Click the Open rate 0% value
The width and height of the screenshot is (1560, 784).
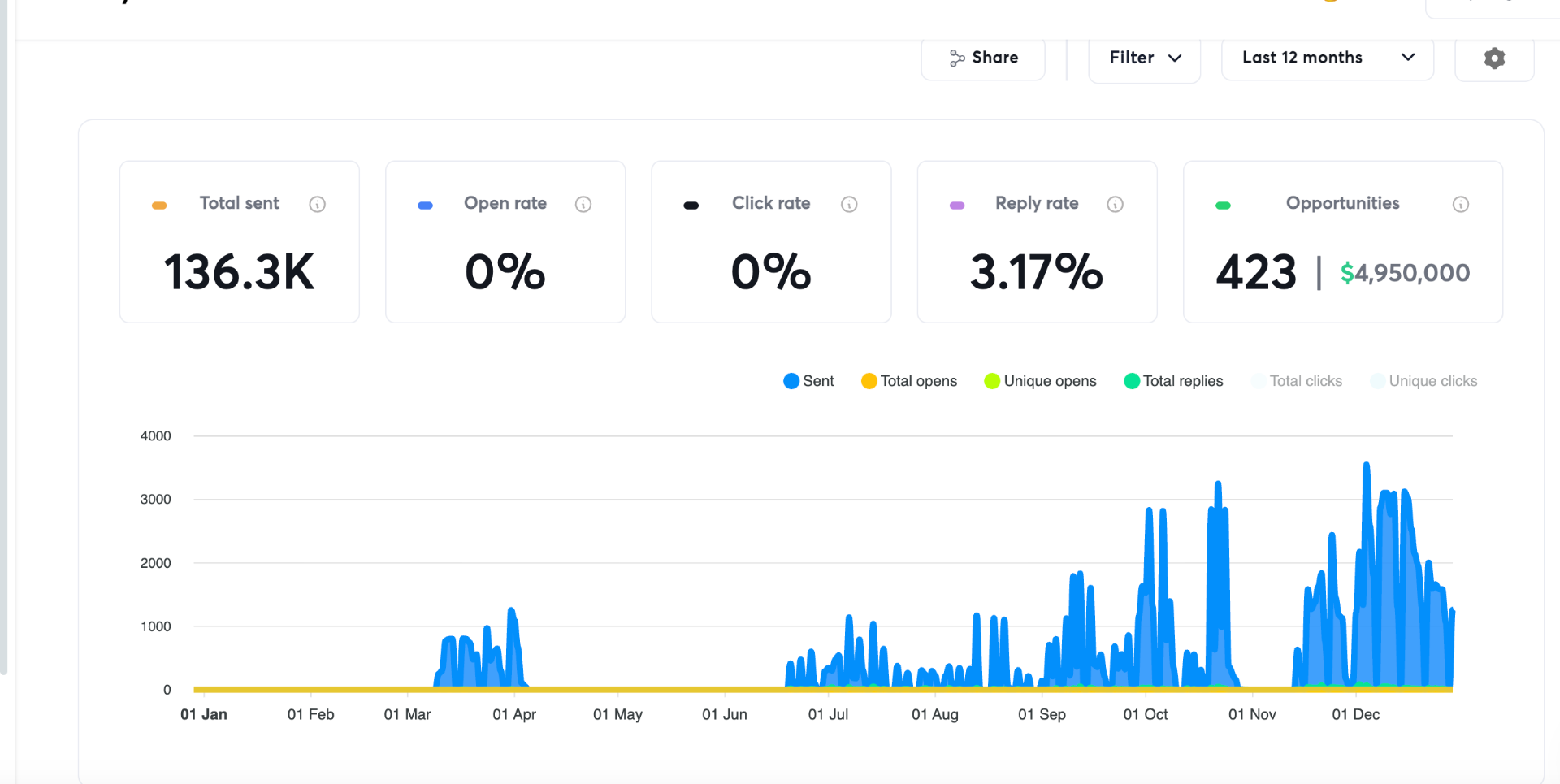pyautogui.click(x=505, y=272)
